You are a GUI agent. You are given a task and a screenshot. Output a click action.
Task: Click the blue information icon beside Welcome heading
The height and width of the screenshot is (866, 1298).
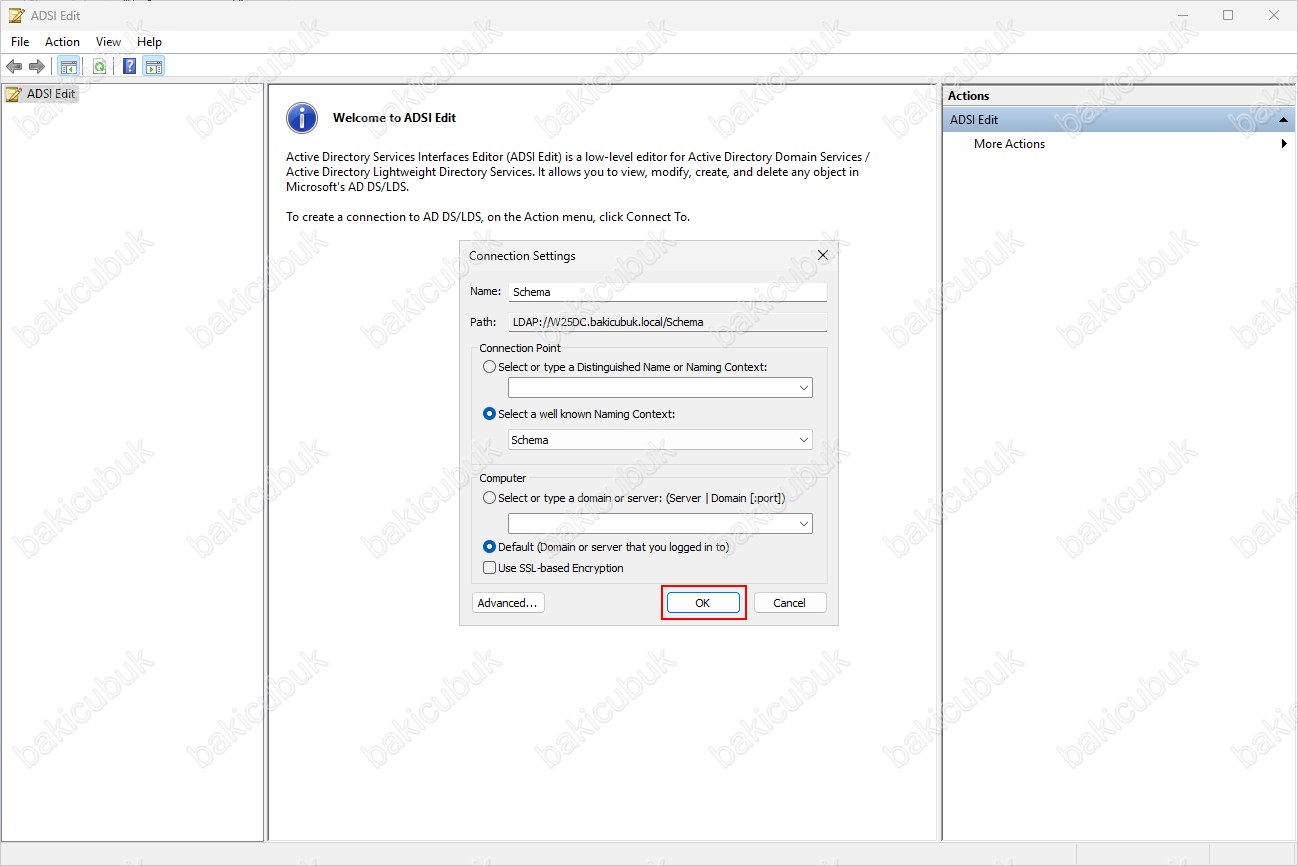(x=302, y=118)
